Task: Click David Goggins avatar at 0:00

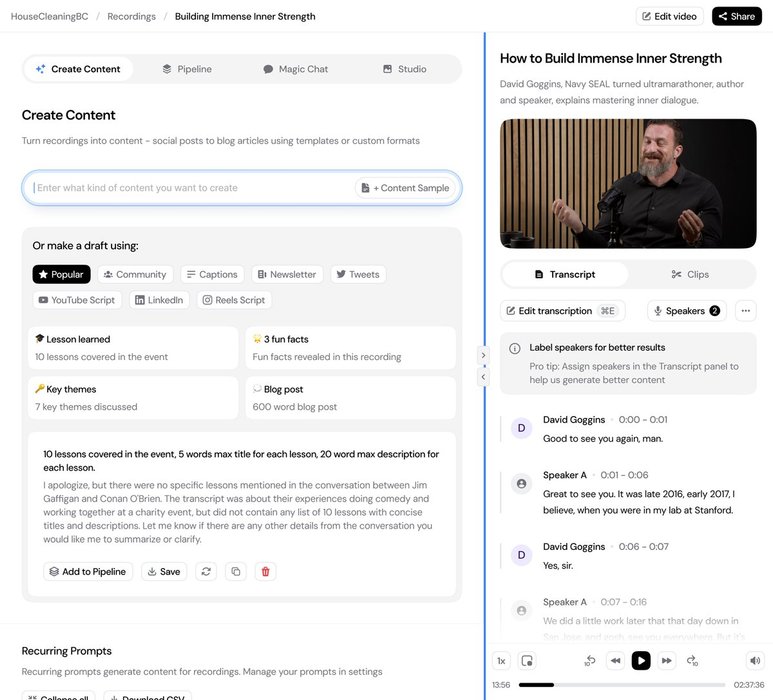Action: (521, 428)
